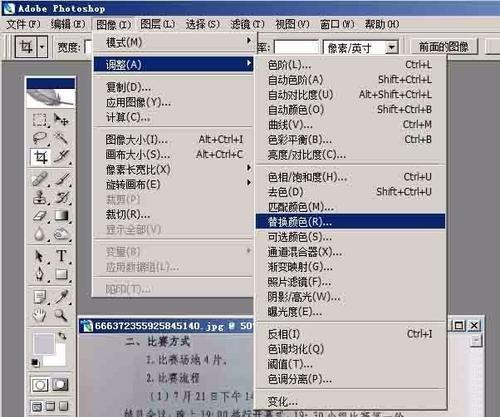
Task: Choose 替换颜色(R)... from the adjustments submenu
Action: tap(350, 222)
